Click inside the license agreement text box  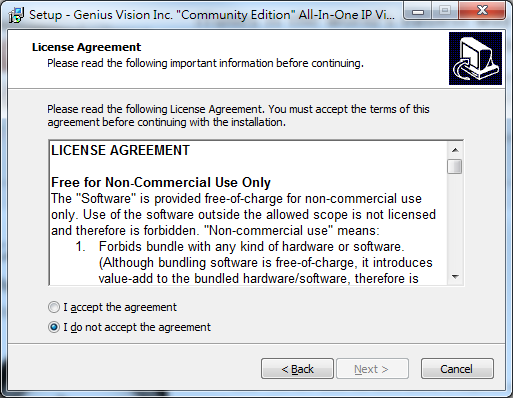click(x=248, y=213)
